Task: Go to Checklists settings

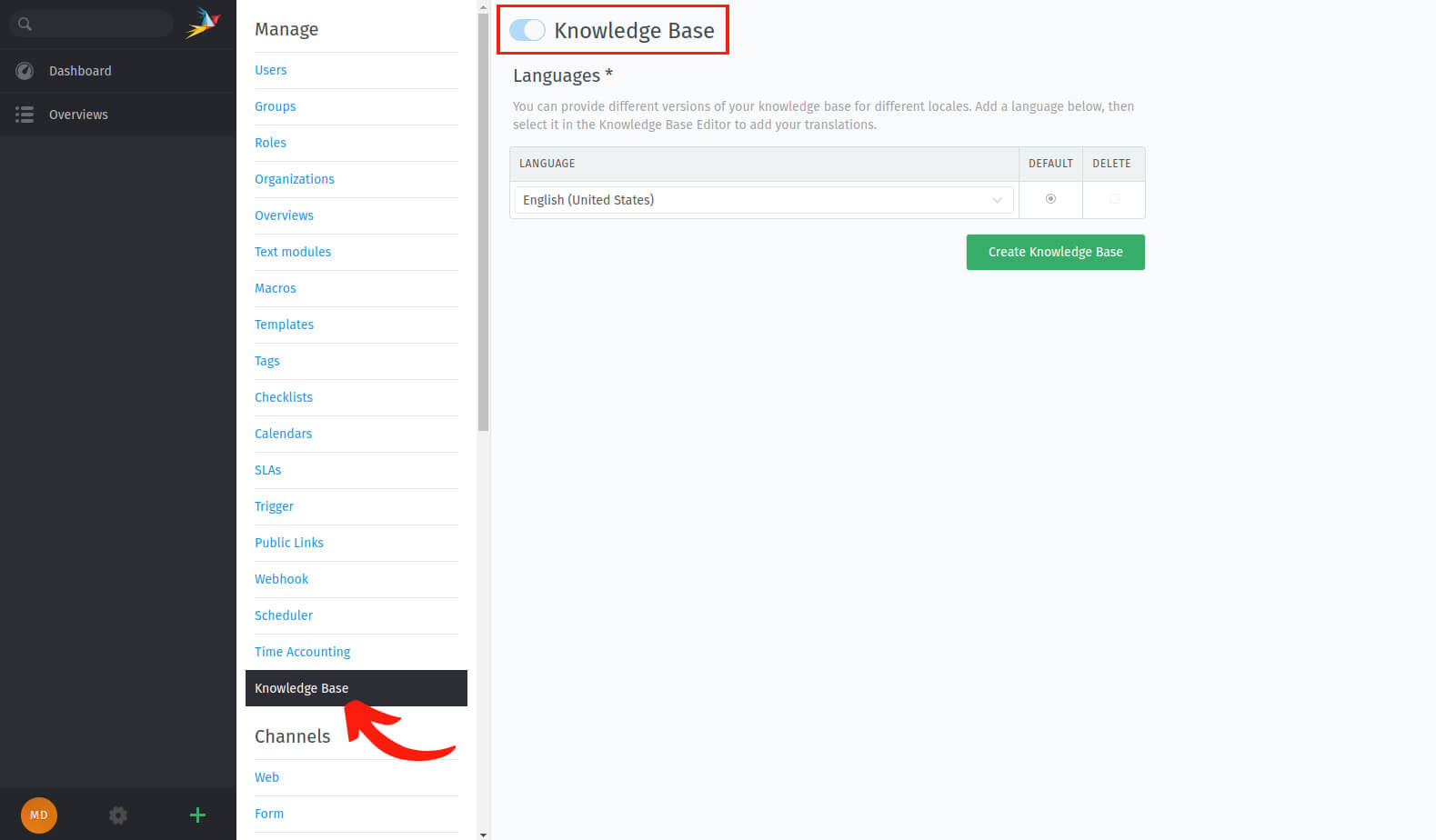Action: click(x=283, y=397)
